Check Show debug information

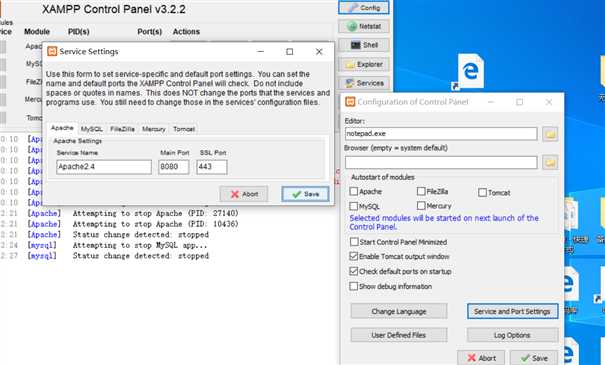[354, 286]
